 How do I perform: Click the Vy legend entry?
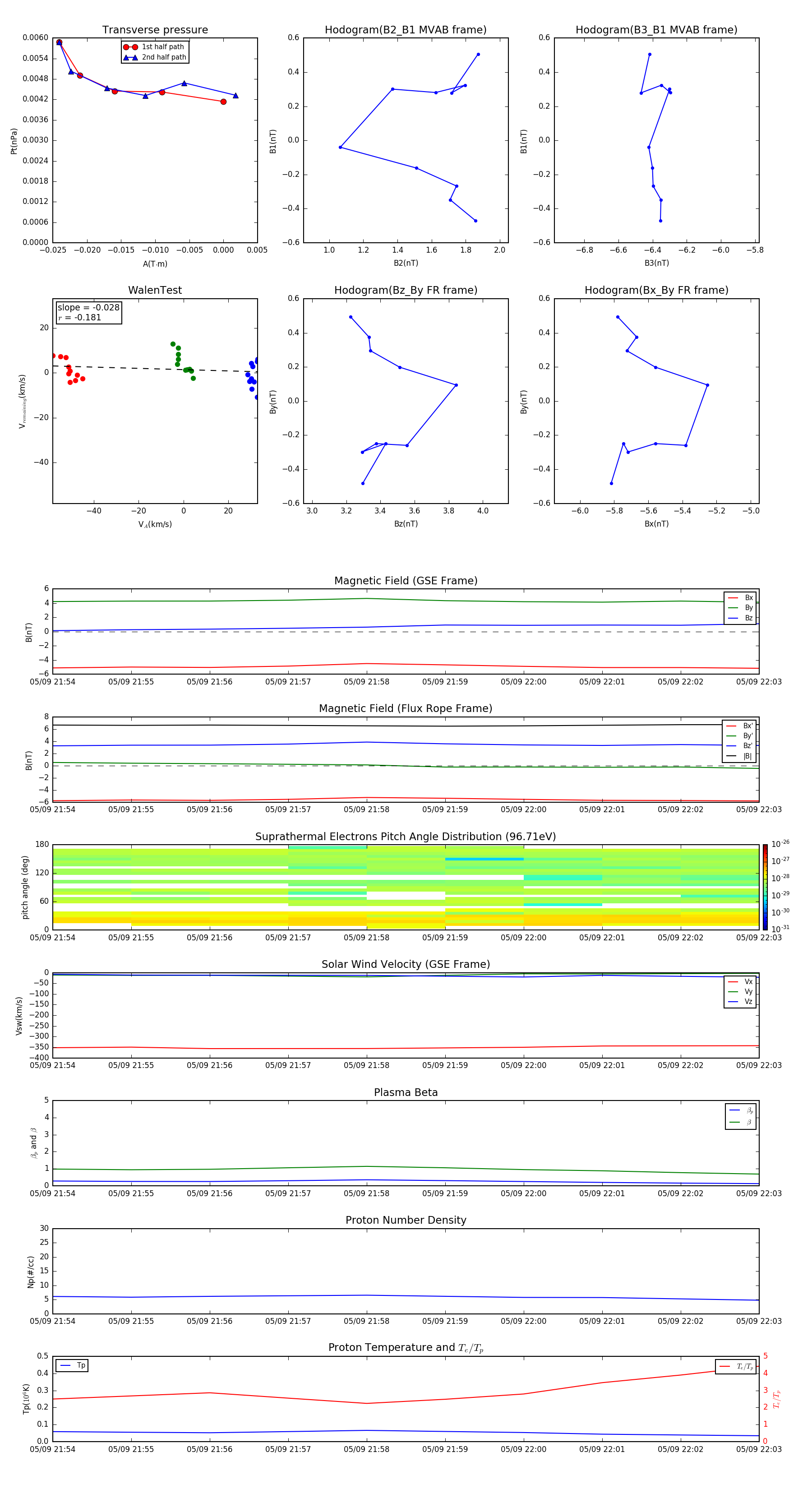click(x=740, y=991)
